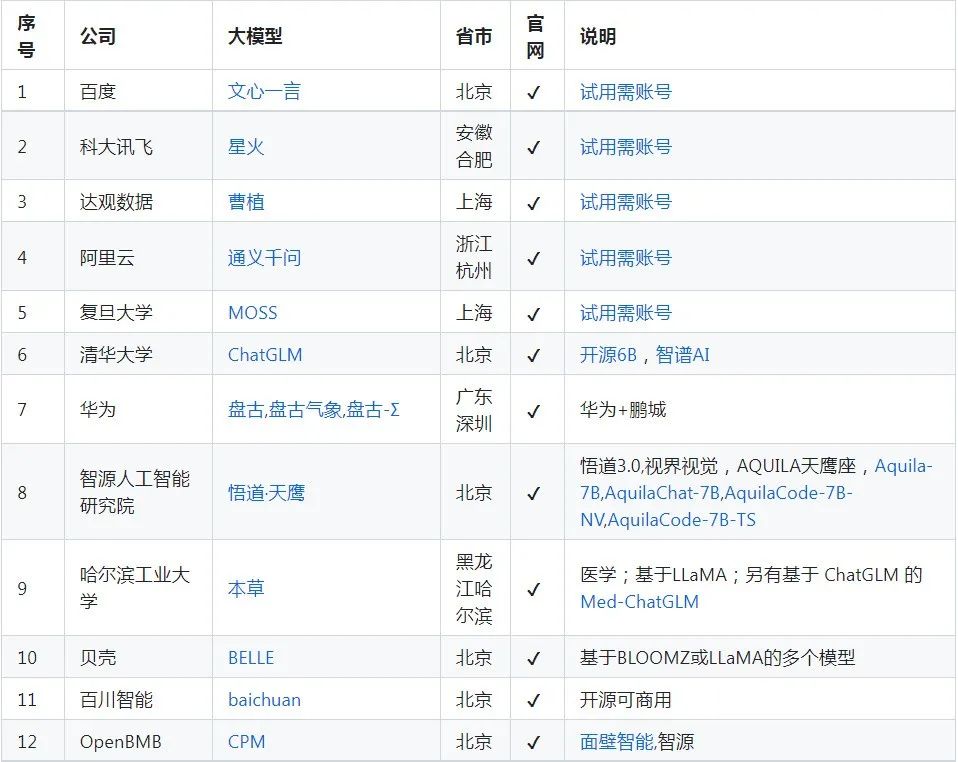Open the Med-ChatGLM link
This screenshot has height=762, width=958.
pos(639,602)
